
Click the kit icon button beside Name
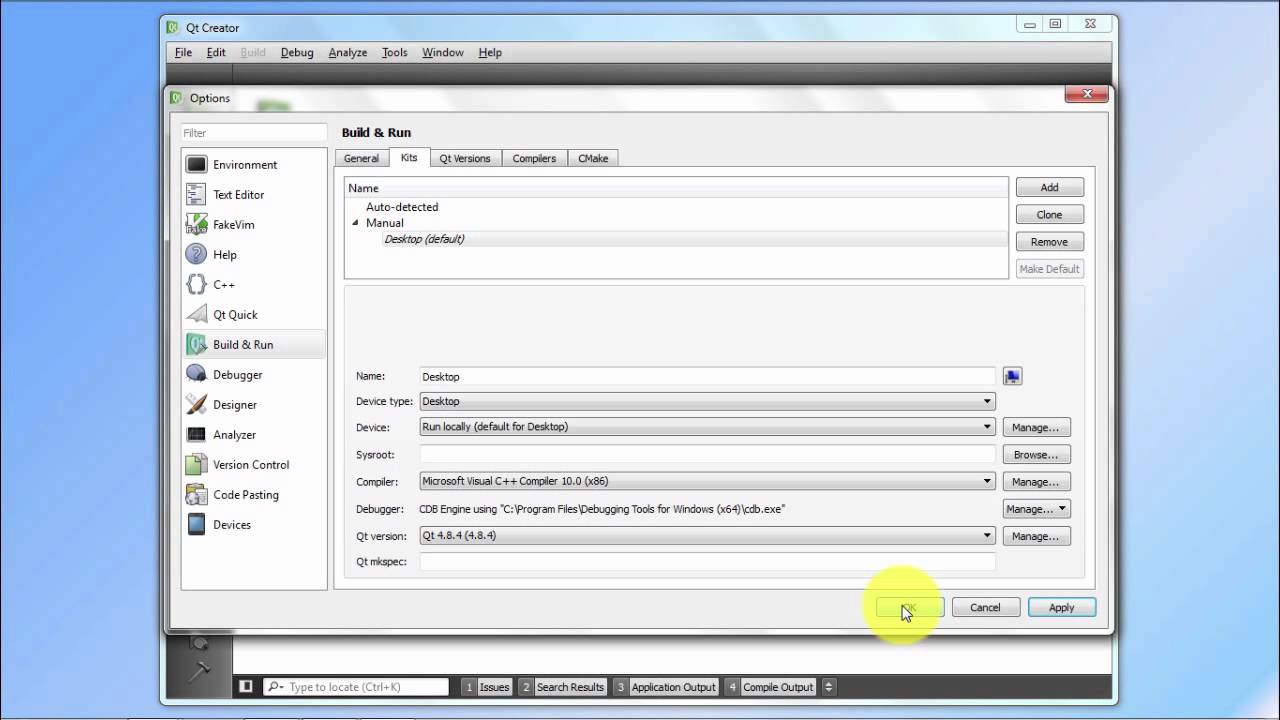coord(1012,376)
